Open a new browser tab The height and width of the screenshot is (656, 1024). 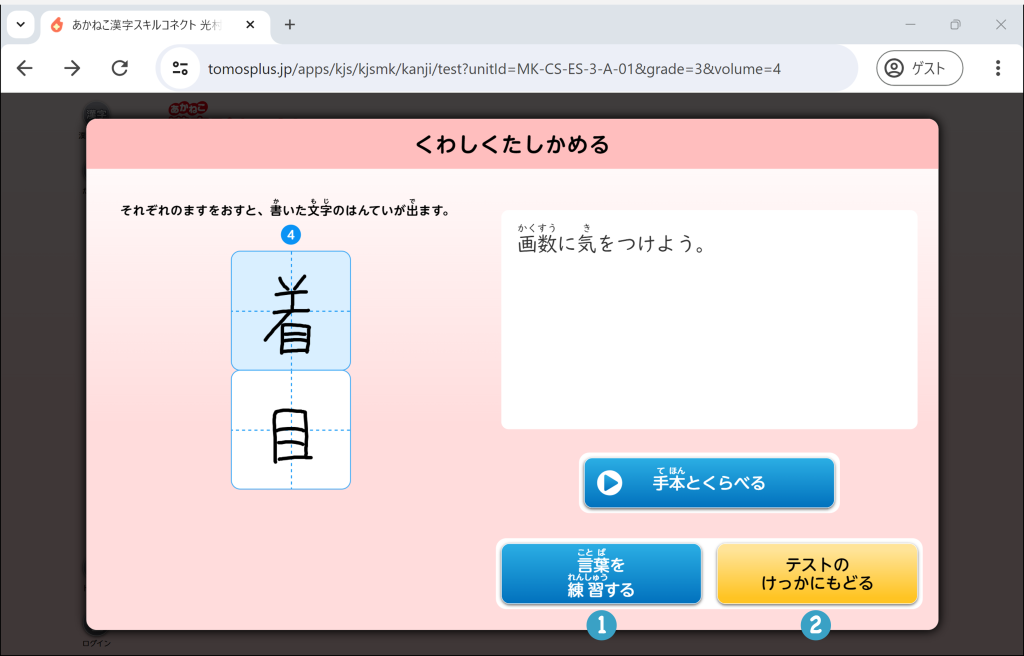click(290, 25)
